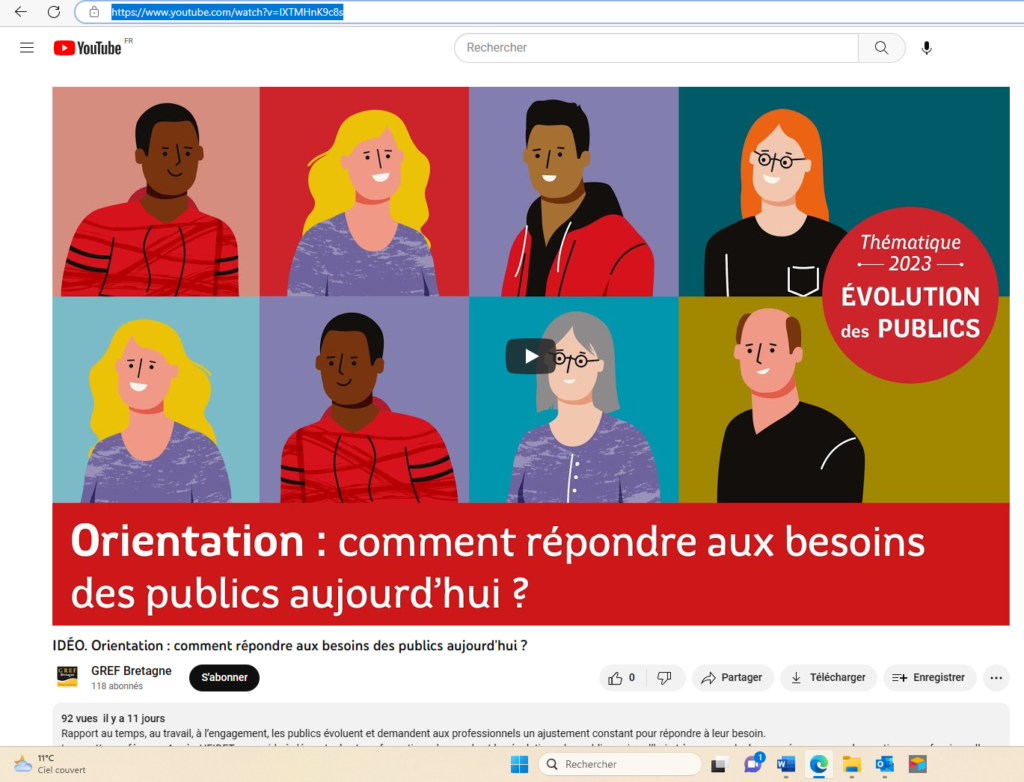Click the magnifier search button
This screenshot has height=782, width=1024.
881,48
